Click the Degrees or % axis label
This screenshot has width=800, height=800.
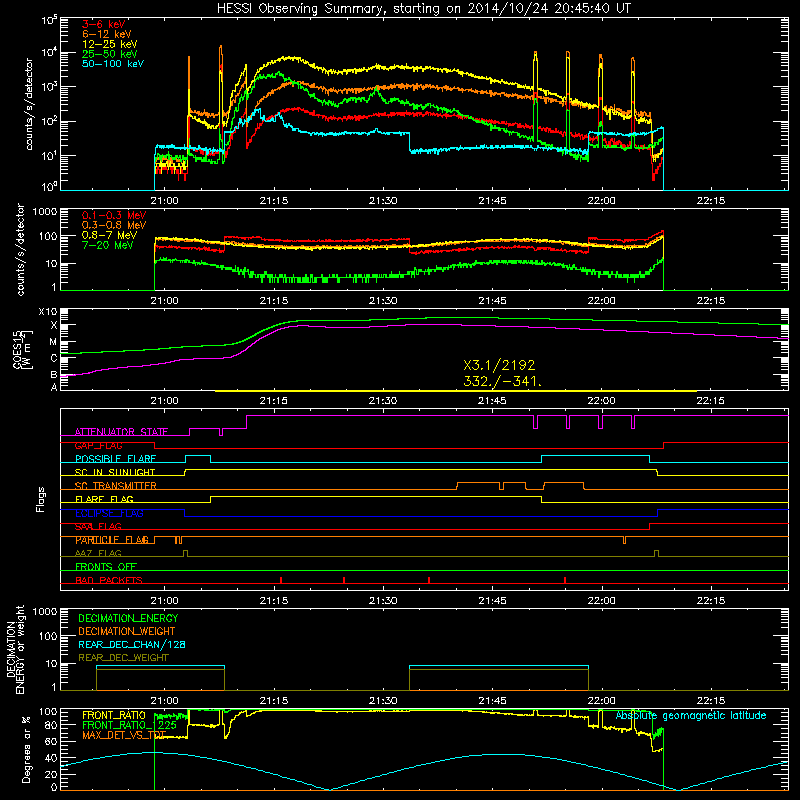[x=26, y=749]
